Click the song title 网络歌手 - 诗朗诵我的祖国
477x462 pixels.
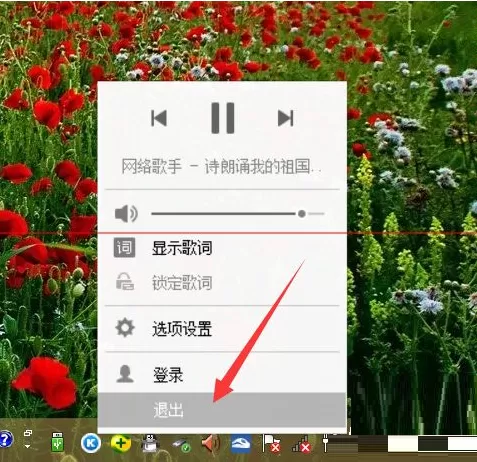click(x=220, y=166)
